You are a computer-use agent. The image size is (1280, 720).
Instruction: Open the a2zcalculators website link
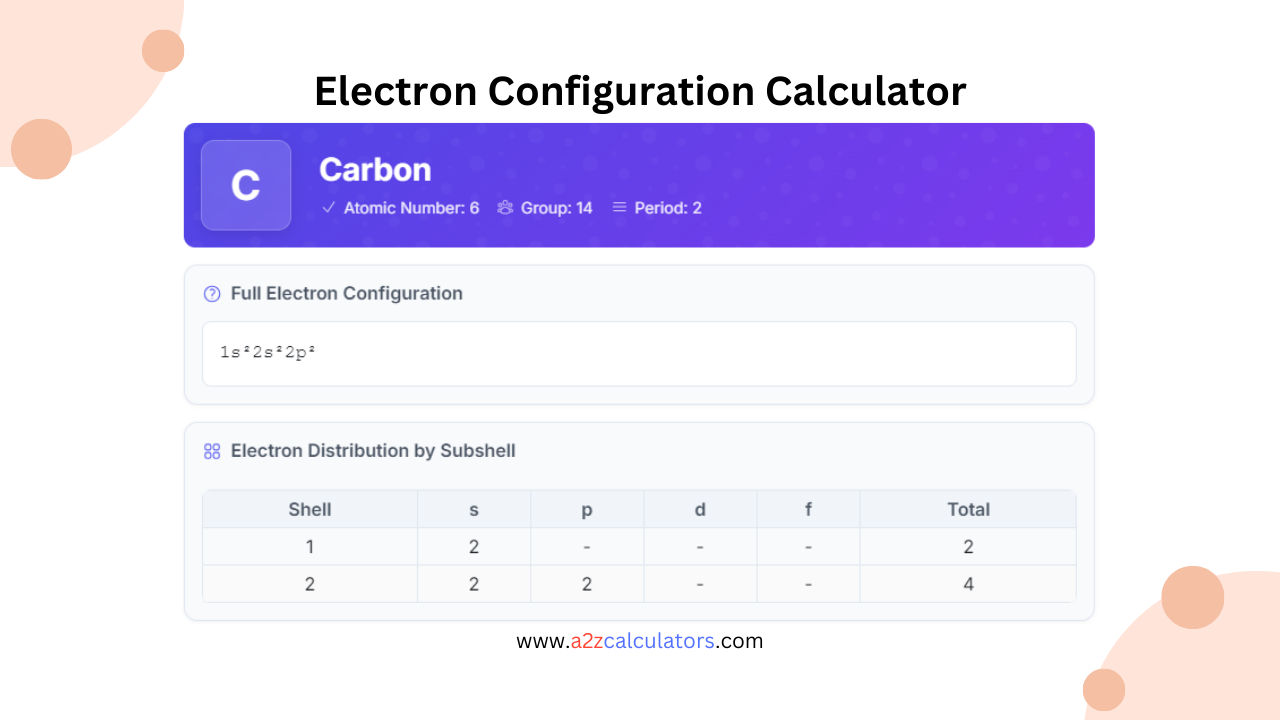(639, 641)
